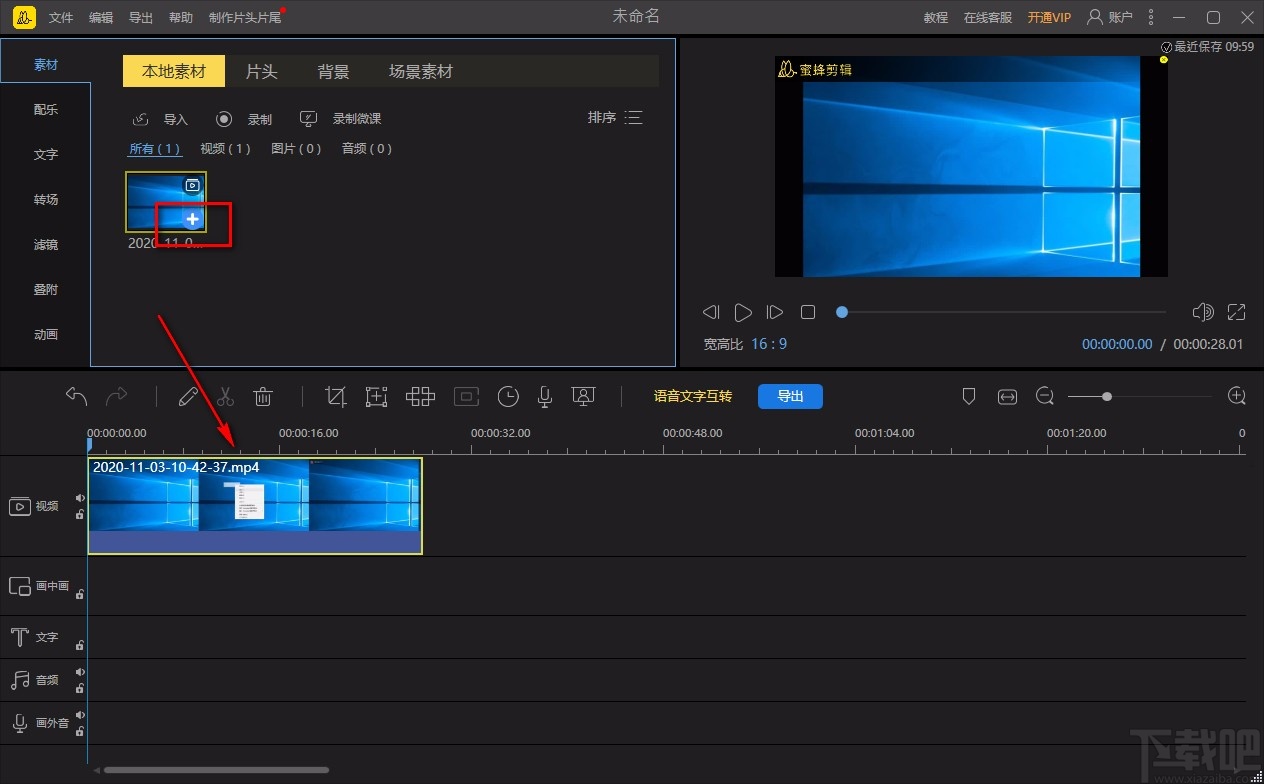Open the 账户 account menu
Screen dimensions: 1264x784
pos(1110,17)
